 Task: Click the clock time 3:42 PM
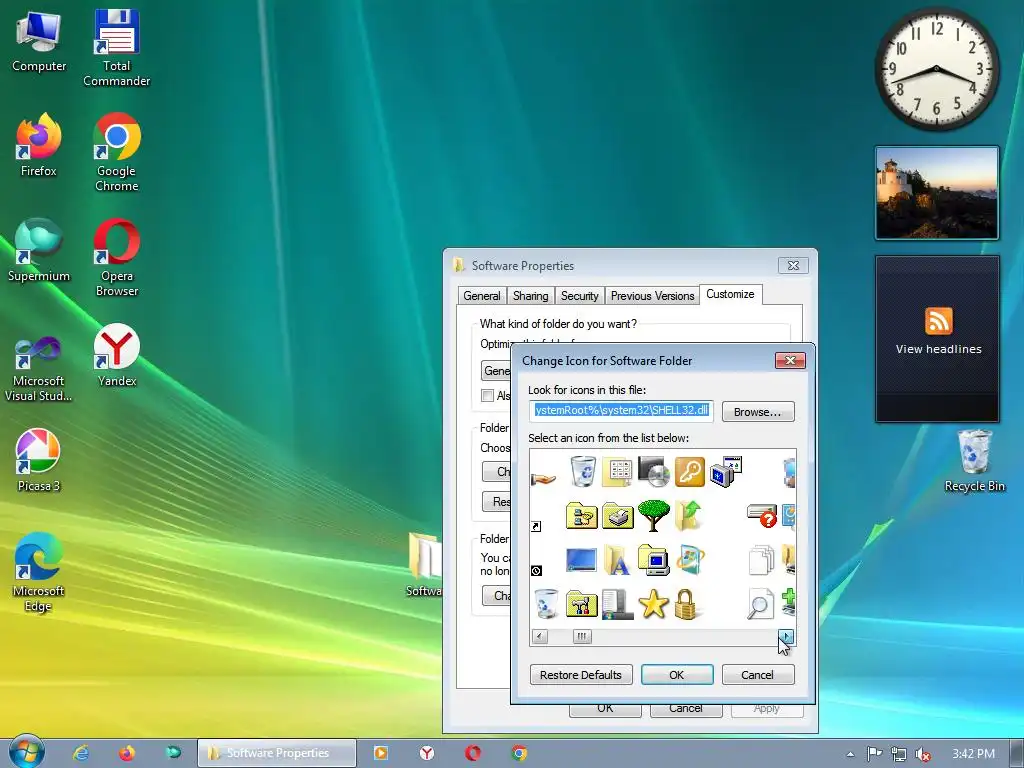click(x=973, y=754)
